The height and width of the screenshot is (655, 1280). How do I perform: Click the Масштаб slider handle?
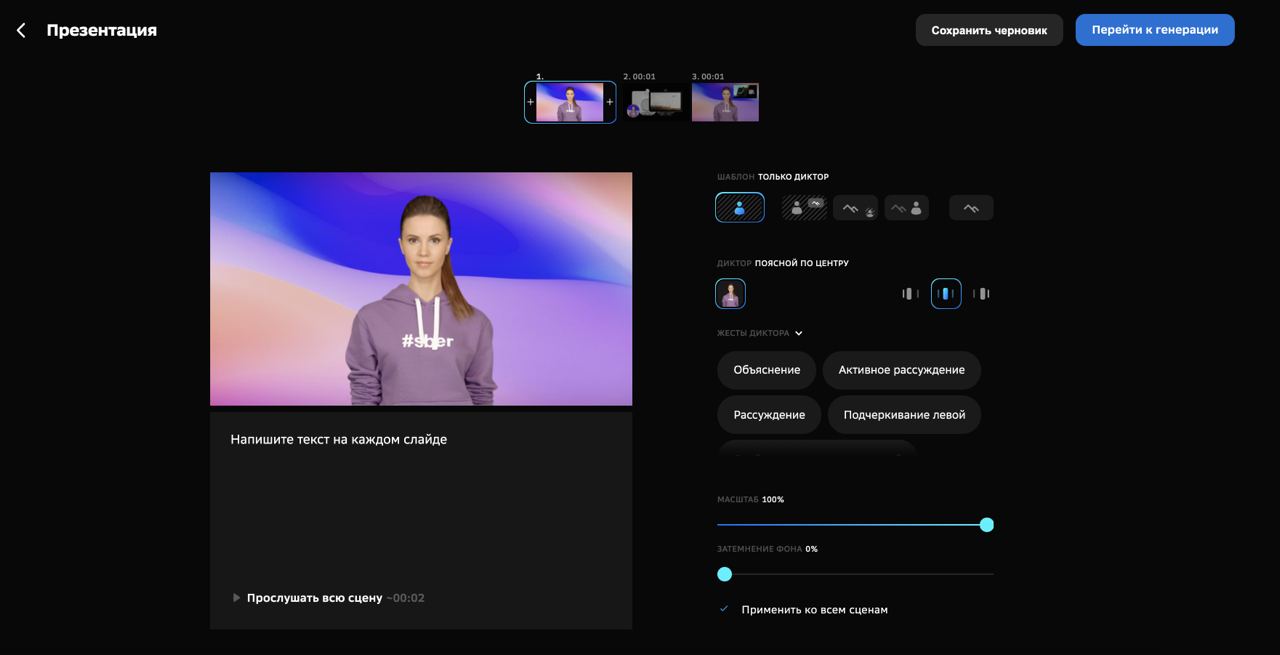(x=987, y=525)
